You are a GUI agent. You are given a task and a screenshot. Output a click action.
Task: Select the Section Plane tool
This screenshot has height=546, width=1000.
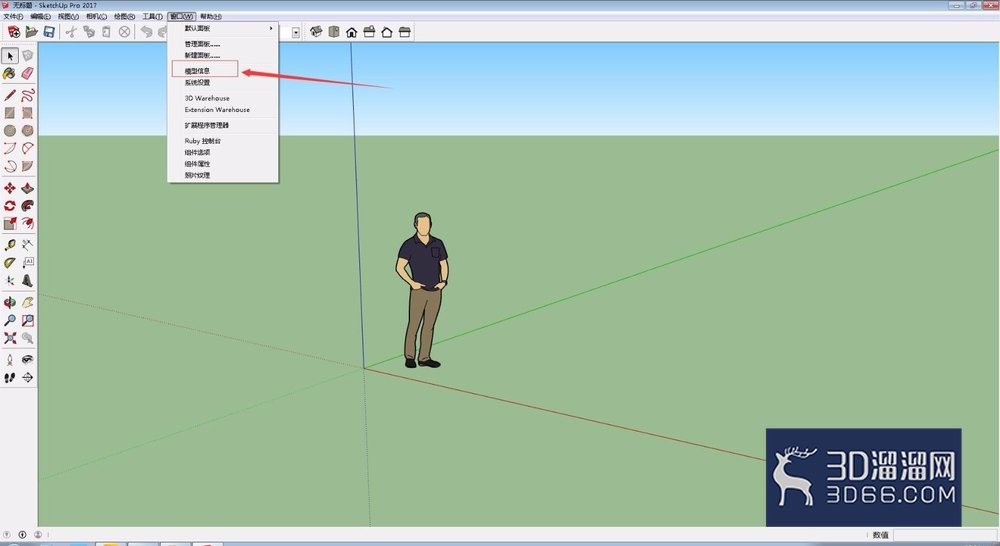coord(27,378)
